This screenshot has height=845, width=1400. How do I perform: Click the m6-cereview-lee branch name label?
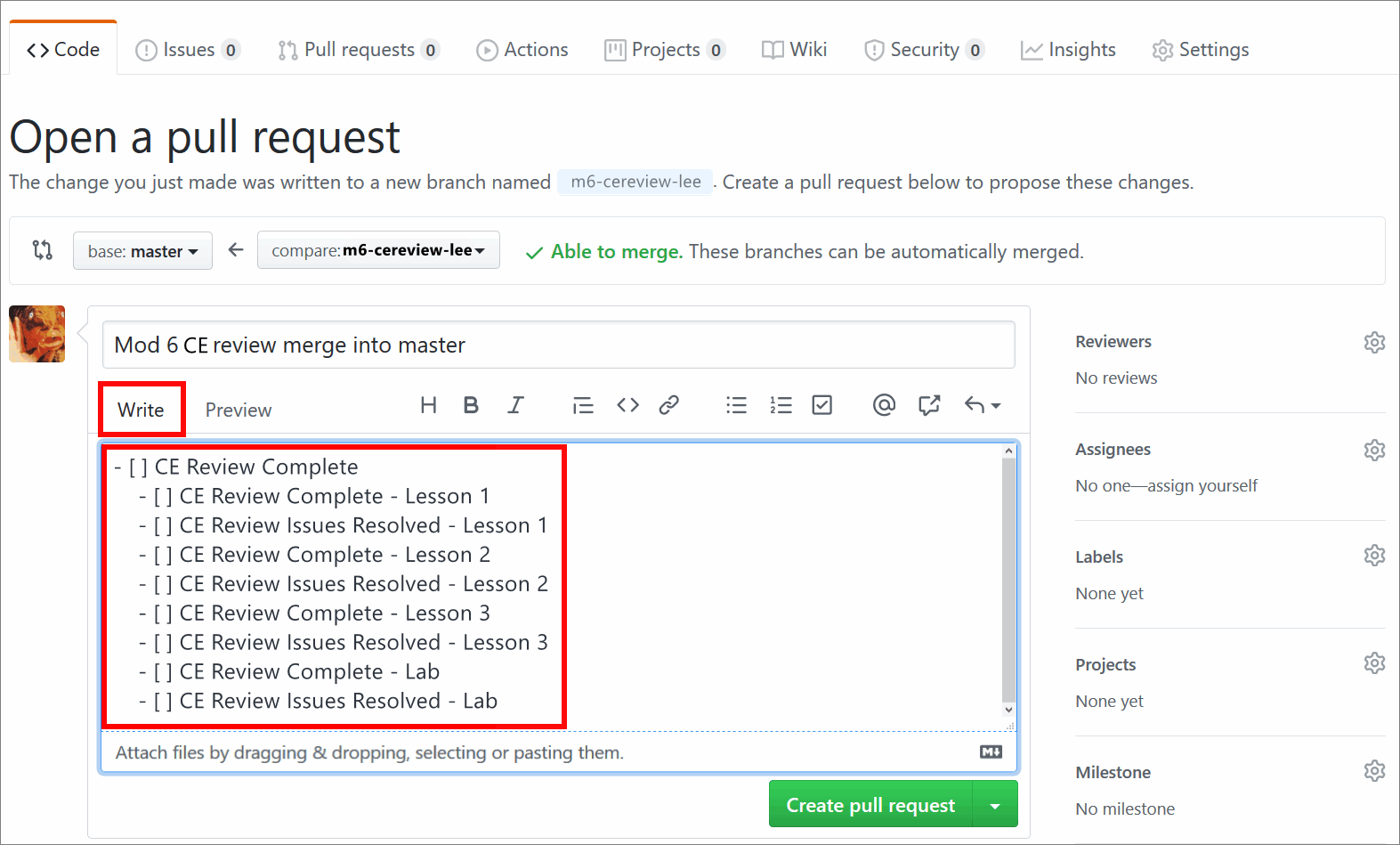(x=635, y=182)
